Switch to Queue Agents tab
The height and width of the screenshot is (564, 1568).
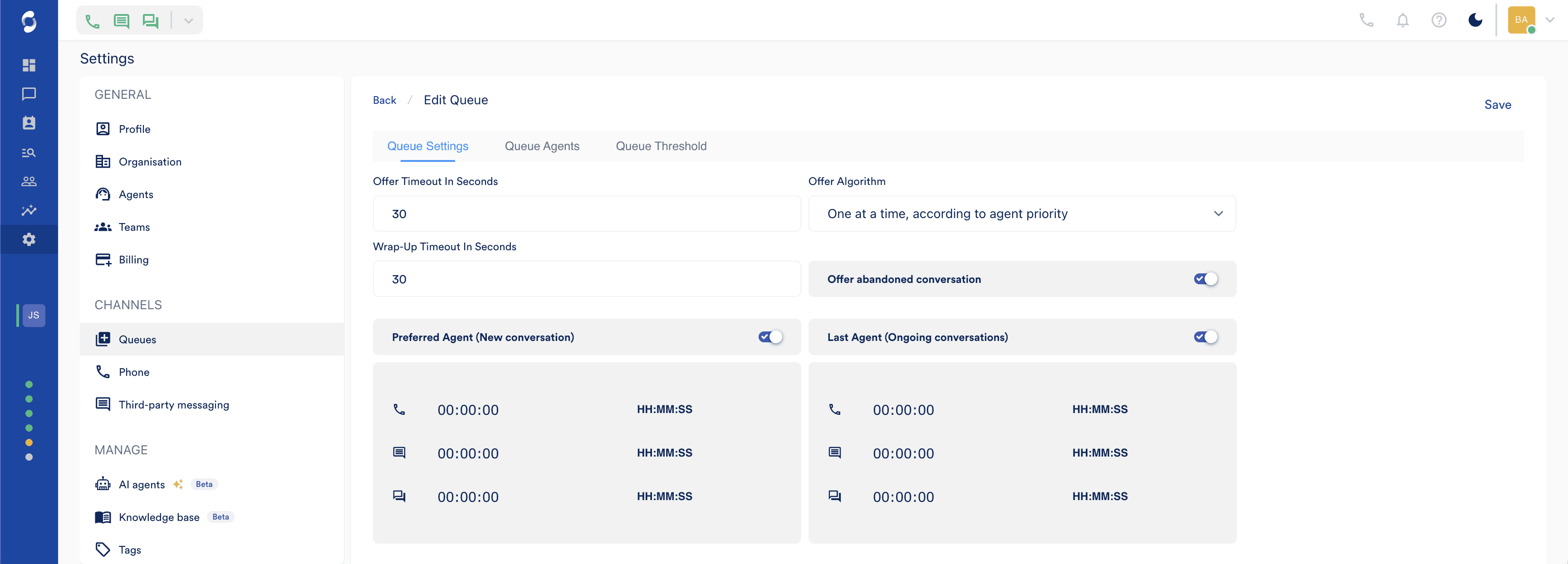542,146
